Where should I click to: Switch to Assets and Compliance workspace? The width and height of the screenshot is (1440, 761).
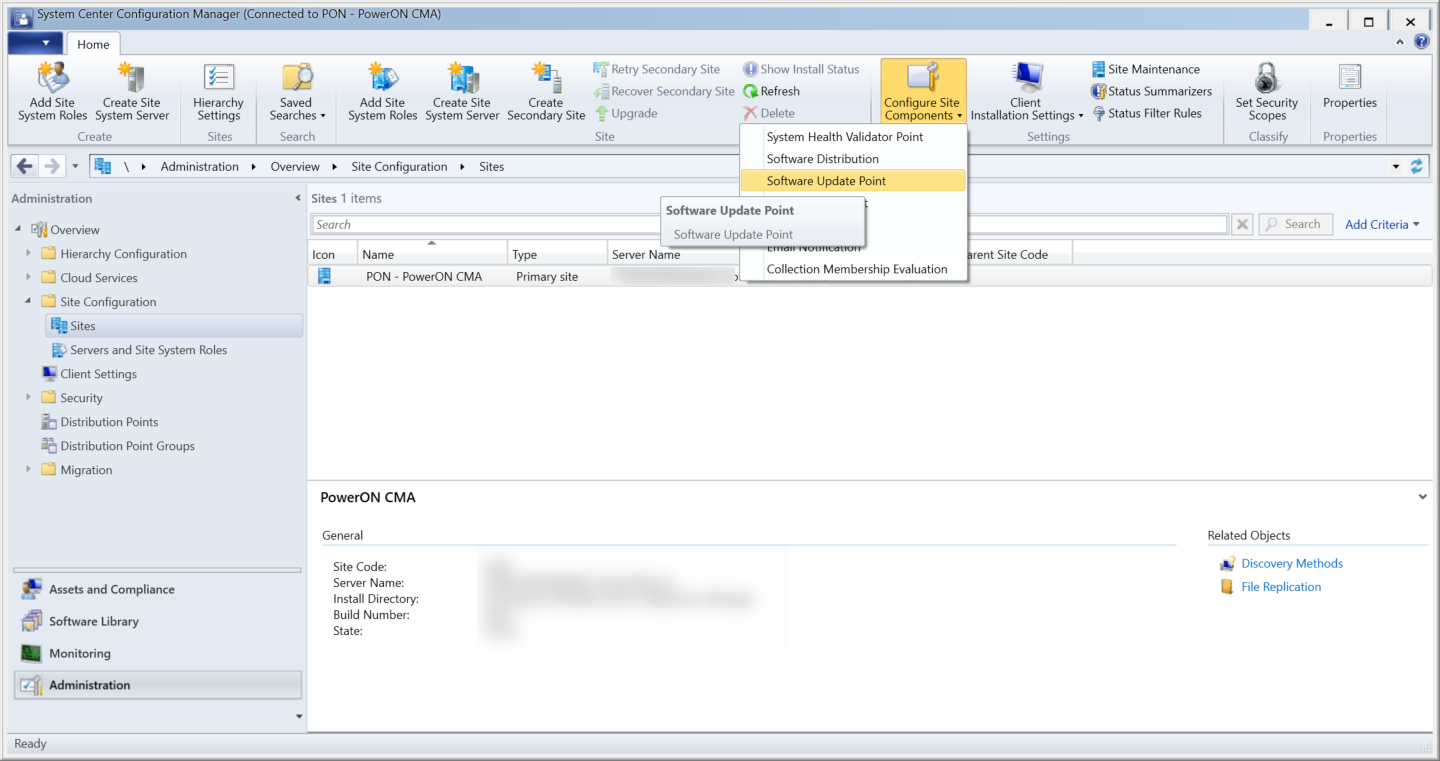tap(157, 590)
